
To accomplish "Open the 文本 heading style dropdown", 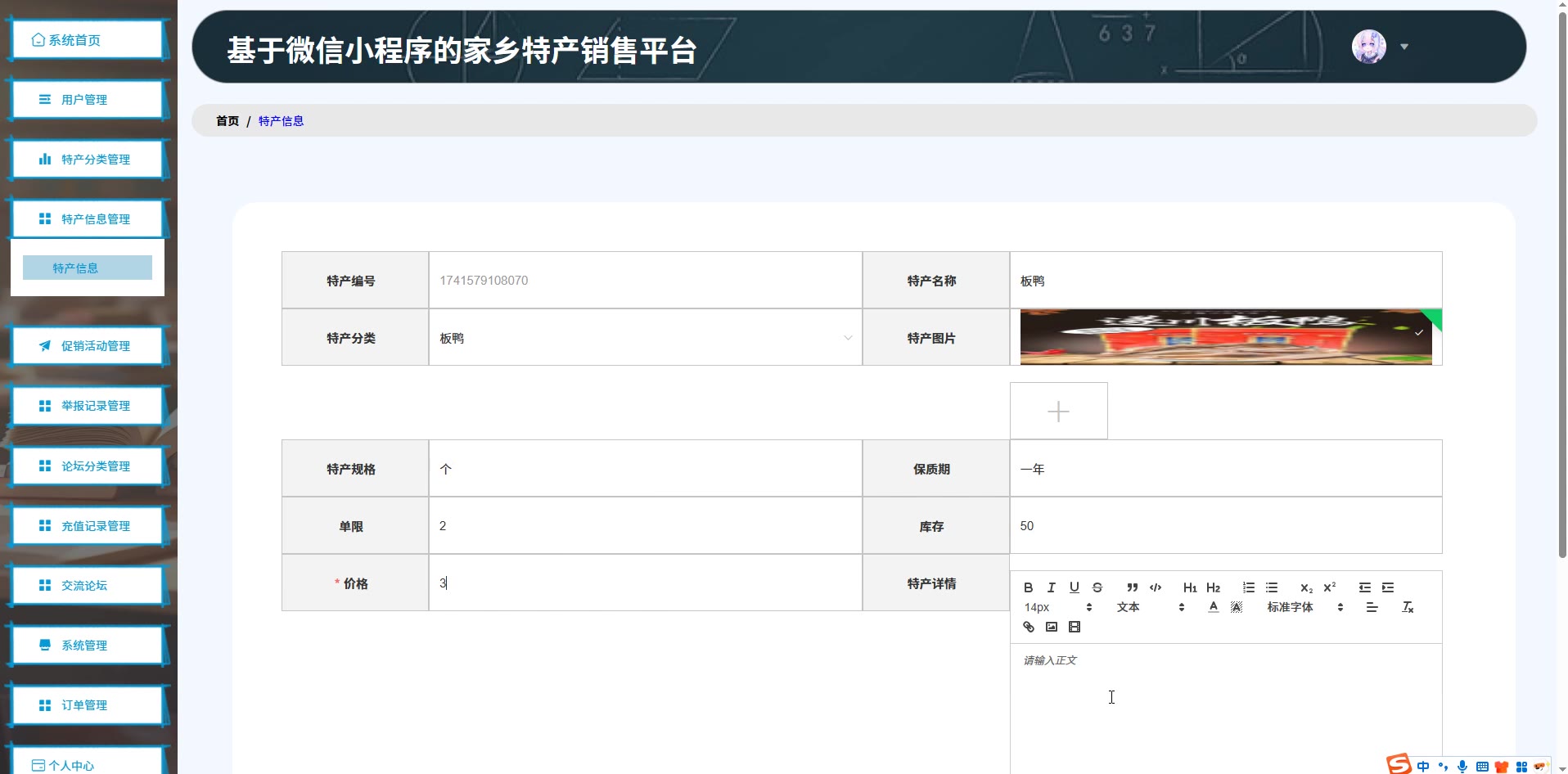I will tap(1151, 607).
